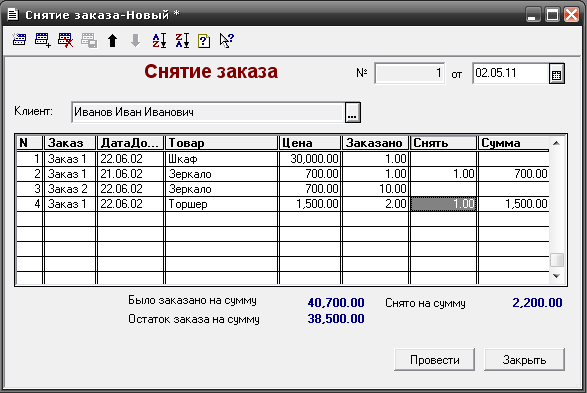The height and width of the screenshot is (393, 587).
Task: Click row number 3 cell
Action: coord(30,189)
